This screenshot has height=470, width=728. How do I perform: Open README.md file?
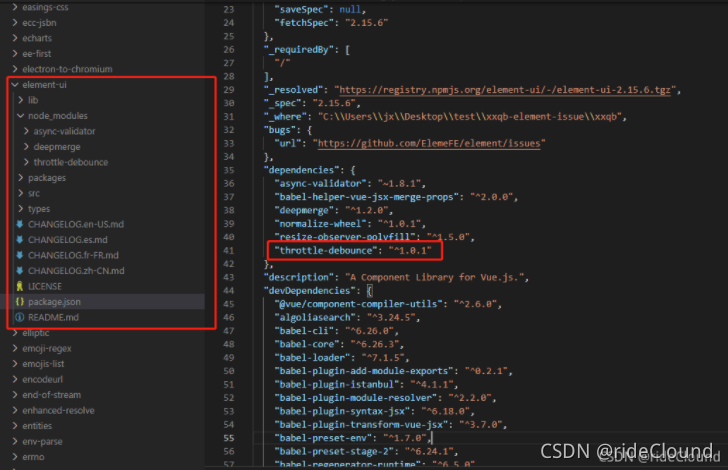coord(53,317)
